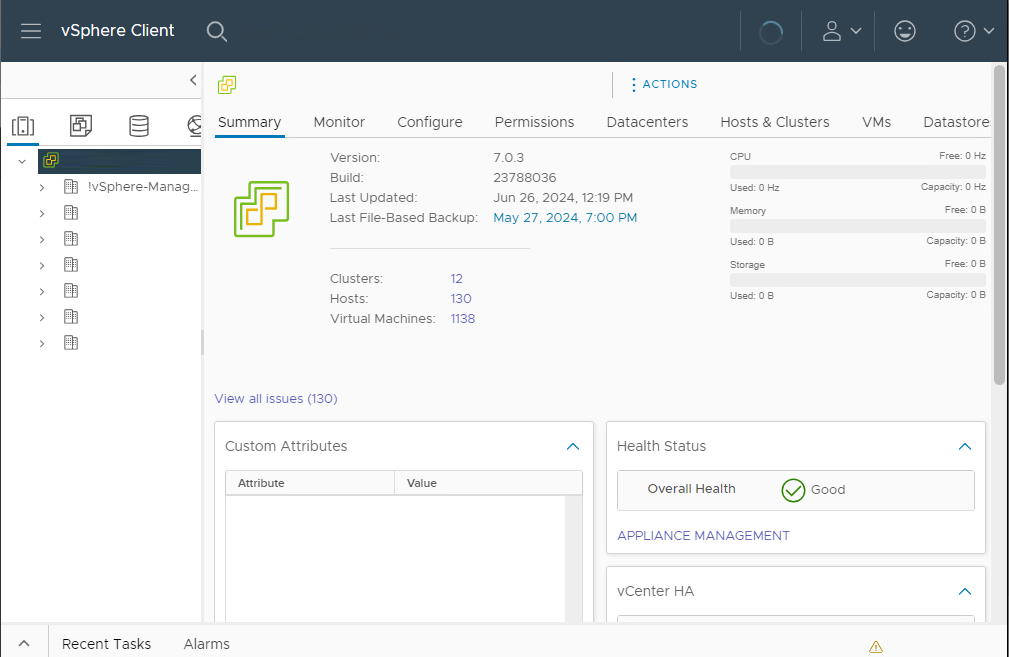Collapse the navigator panel with arrow

(x=193, y=80)
